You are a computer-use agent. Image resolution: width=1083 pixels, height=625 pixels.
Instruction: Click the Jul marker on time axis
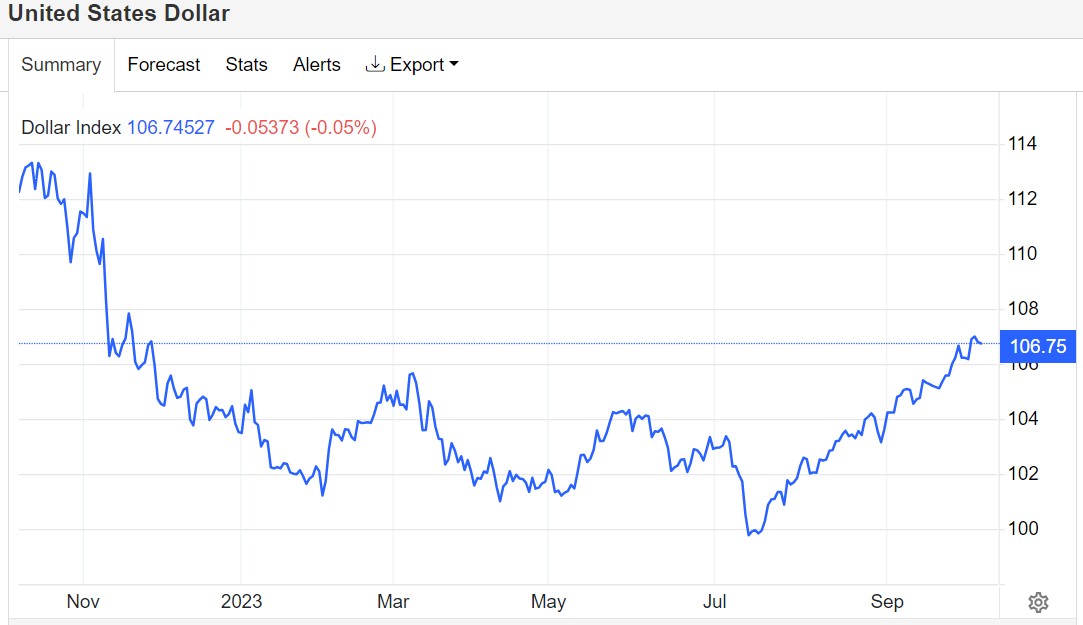[x=714, y=601]
